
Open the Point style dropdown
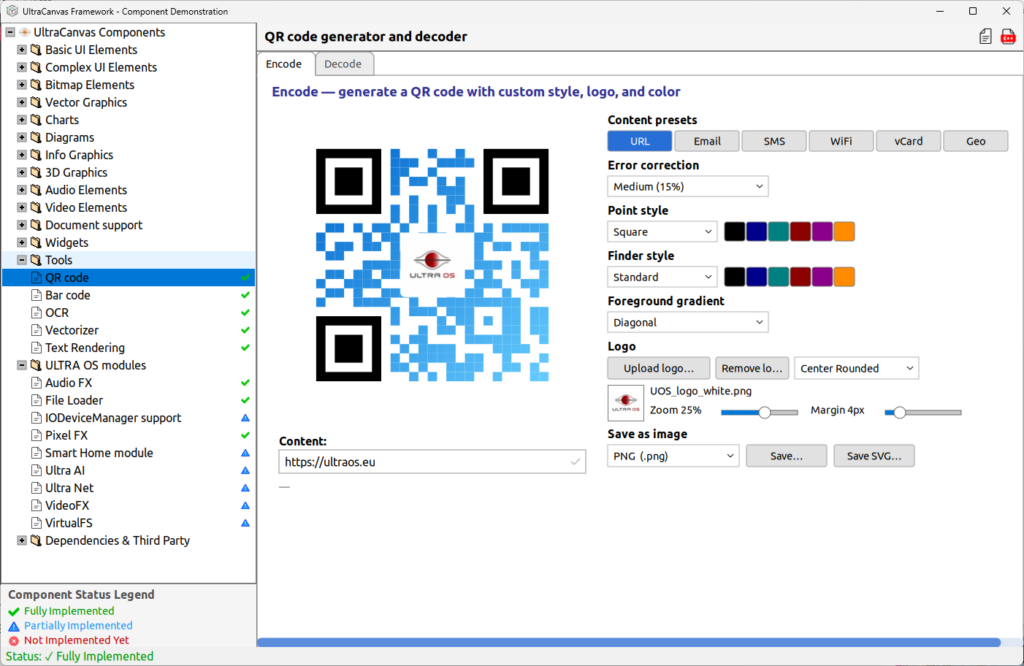coord(662,232)
